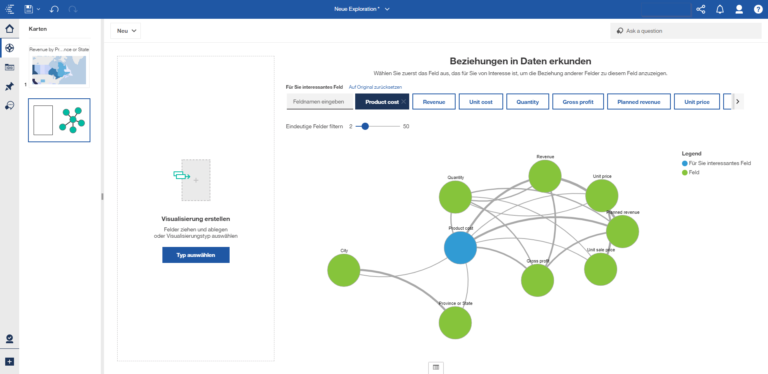
Task: Click the Quantity node in diagram
Action: click(x=455, y=197)
